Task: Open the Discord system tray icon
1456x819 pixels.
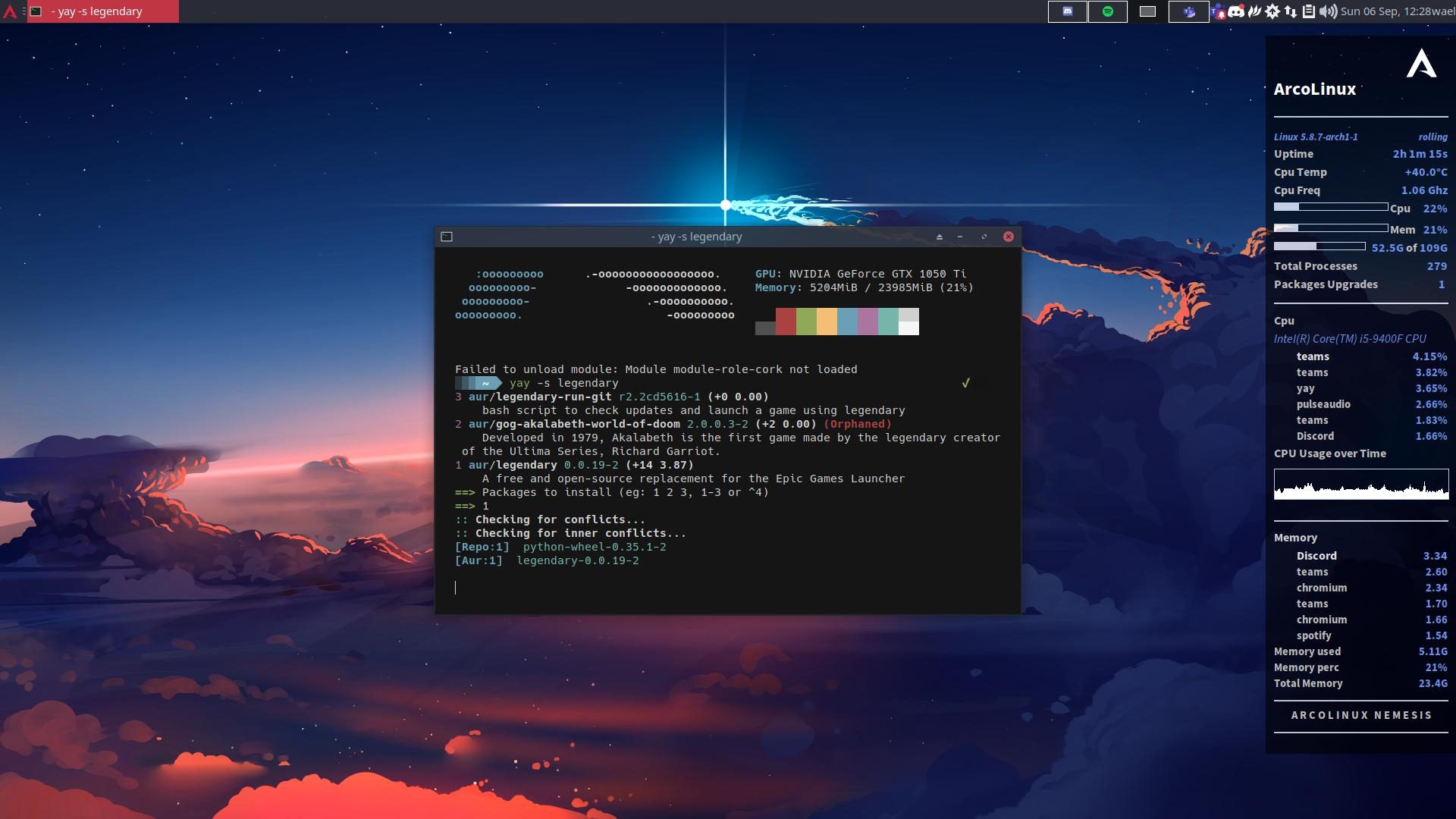Action: coord(1236,11)
